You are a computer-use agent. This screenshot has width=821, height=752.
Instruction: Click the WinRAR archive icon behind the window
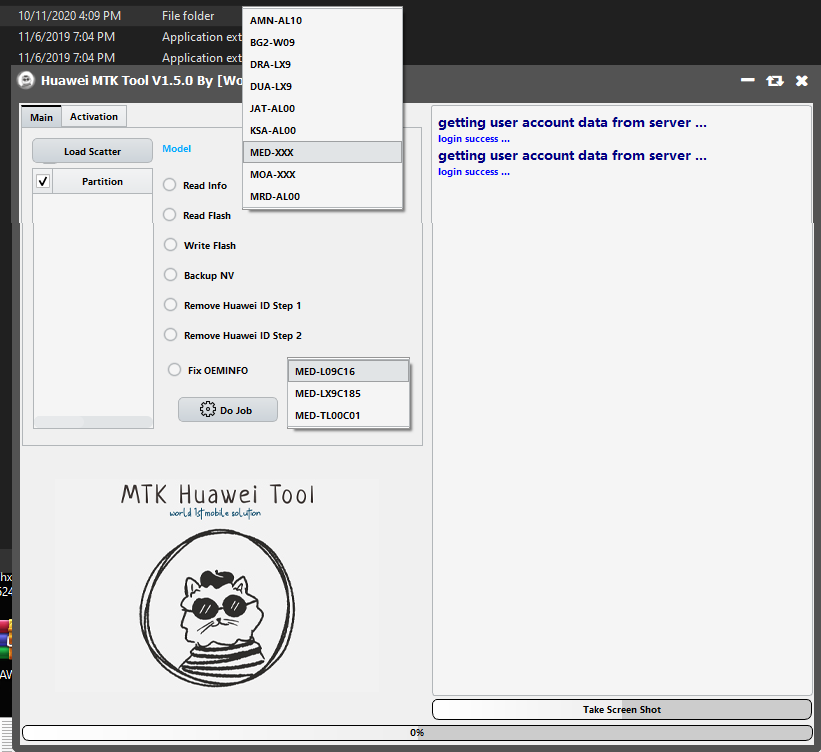pos(6,639)
